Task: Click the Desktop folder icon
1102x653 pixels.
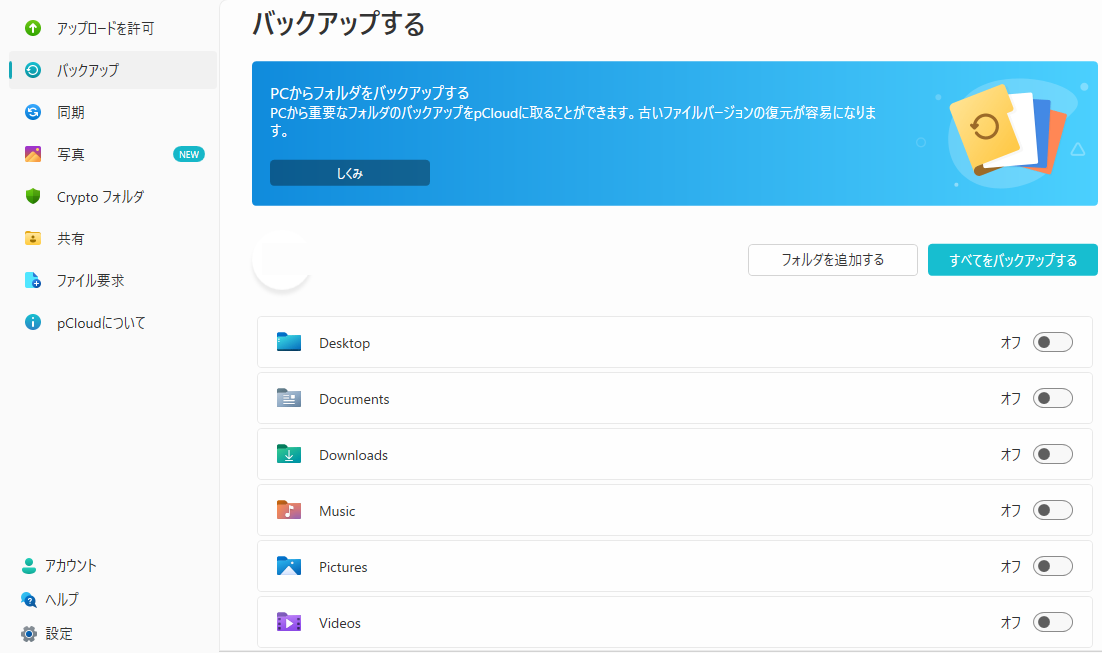Action: [289, 342]
